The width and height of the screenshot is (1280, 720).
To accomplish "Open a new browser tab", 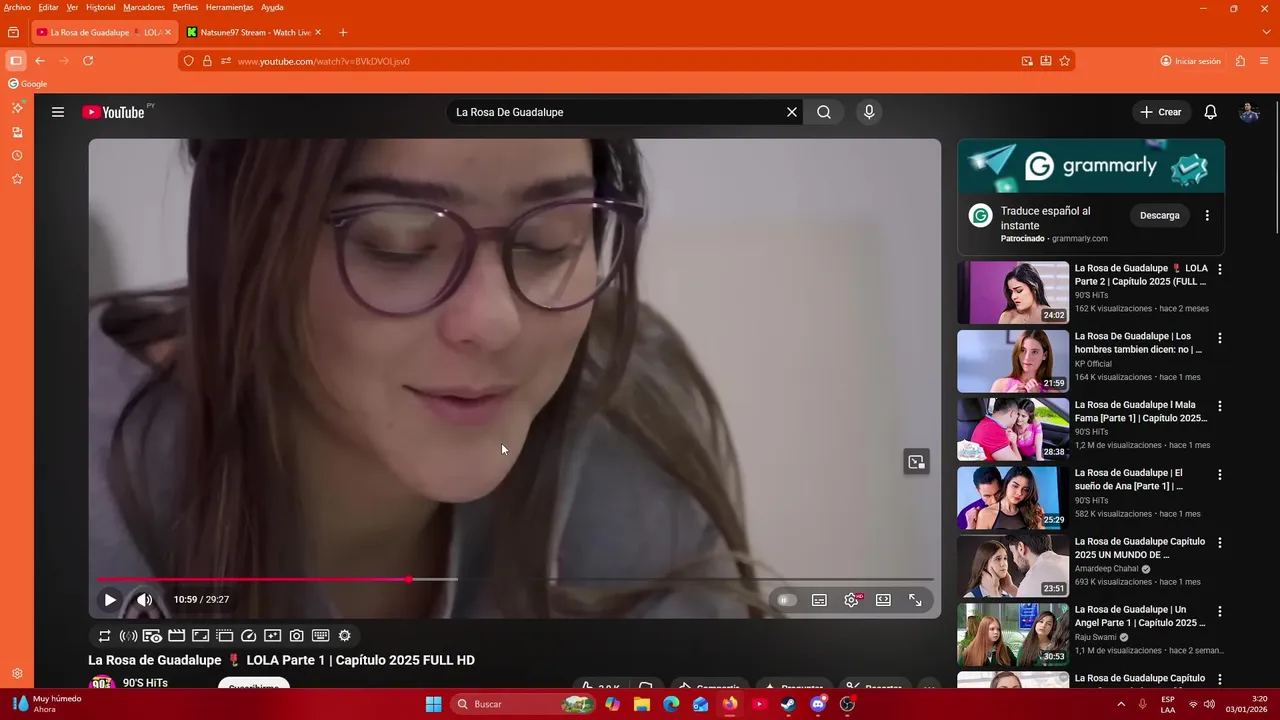I will click(343, 32).
